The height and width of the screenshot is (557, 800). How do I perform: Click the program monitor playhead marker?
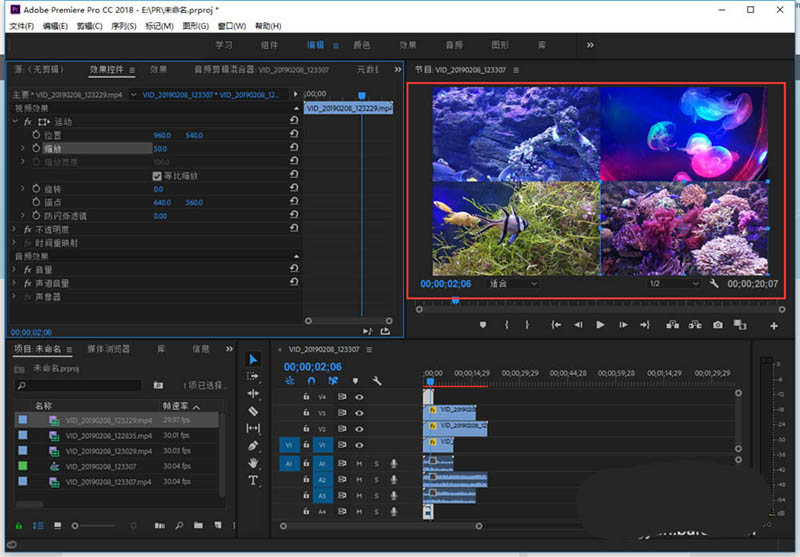(x=455, y=301)
